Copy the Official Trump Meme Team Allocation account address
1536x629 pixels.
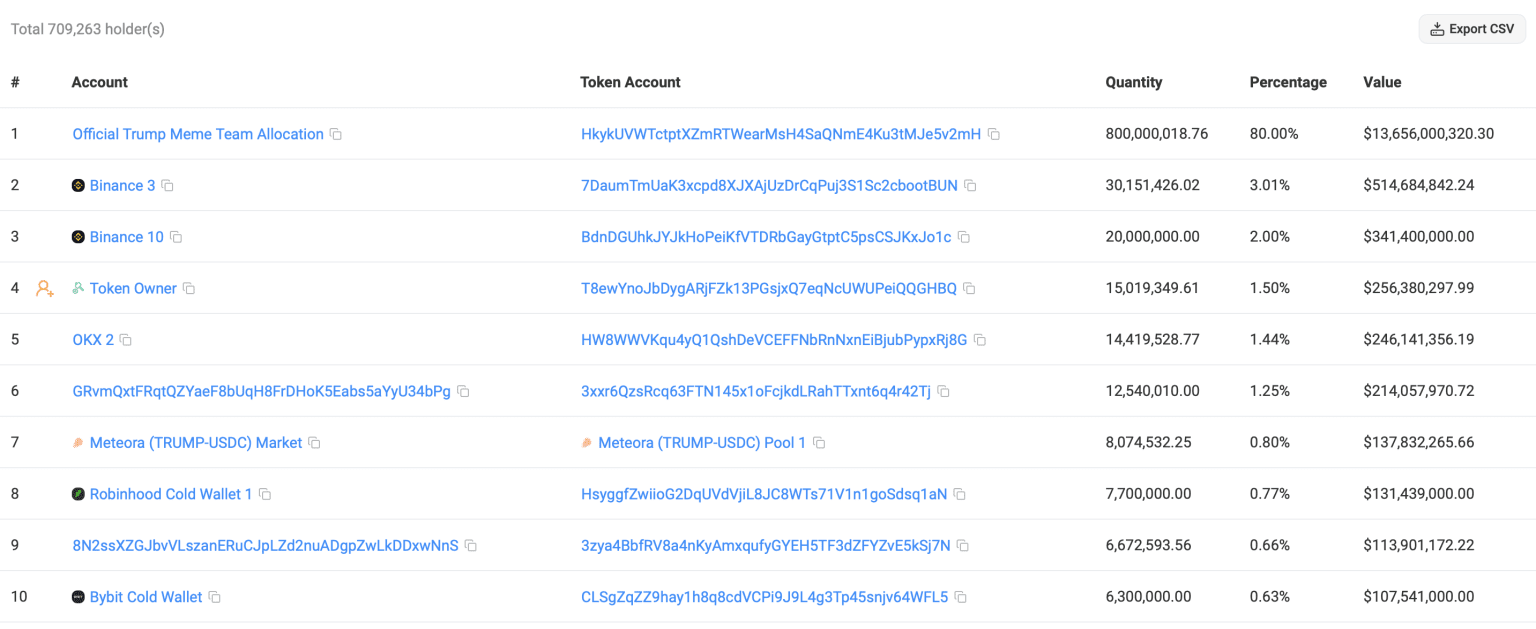(335, 133)
